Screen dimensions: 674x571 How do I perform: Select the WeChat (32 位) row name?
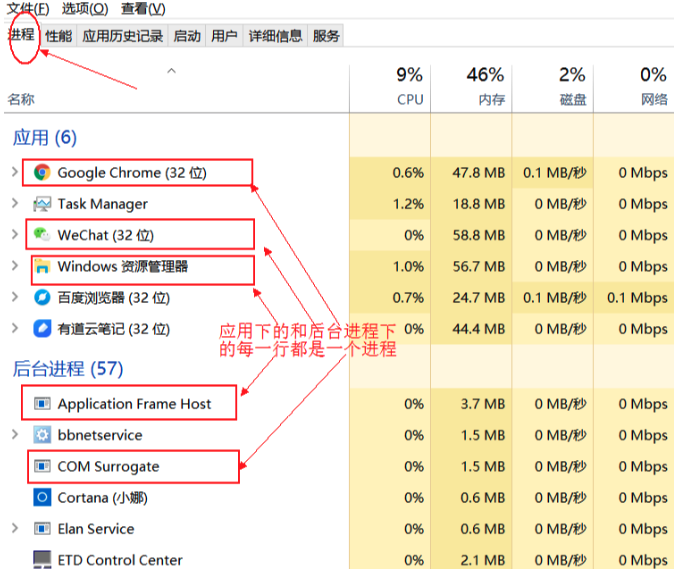coord(105,235)
